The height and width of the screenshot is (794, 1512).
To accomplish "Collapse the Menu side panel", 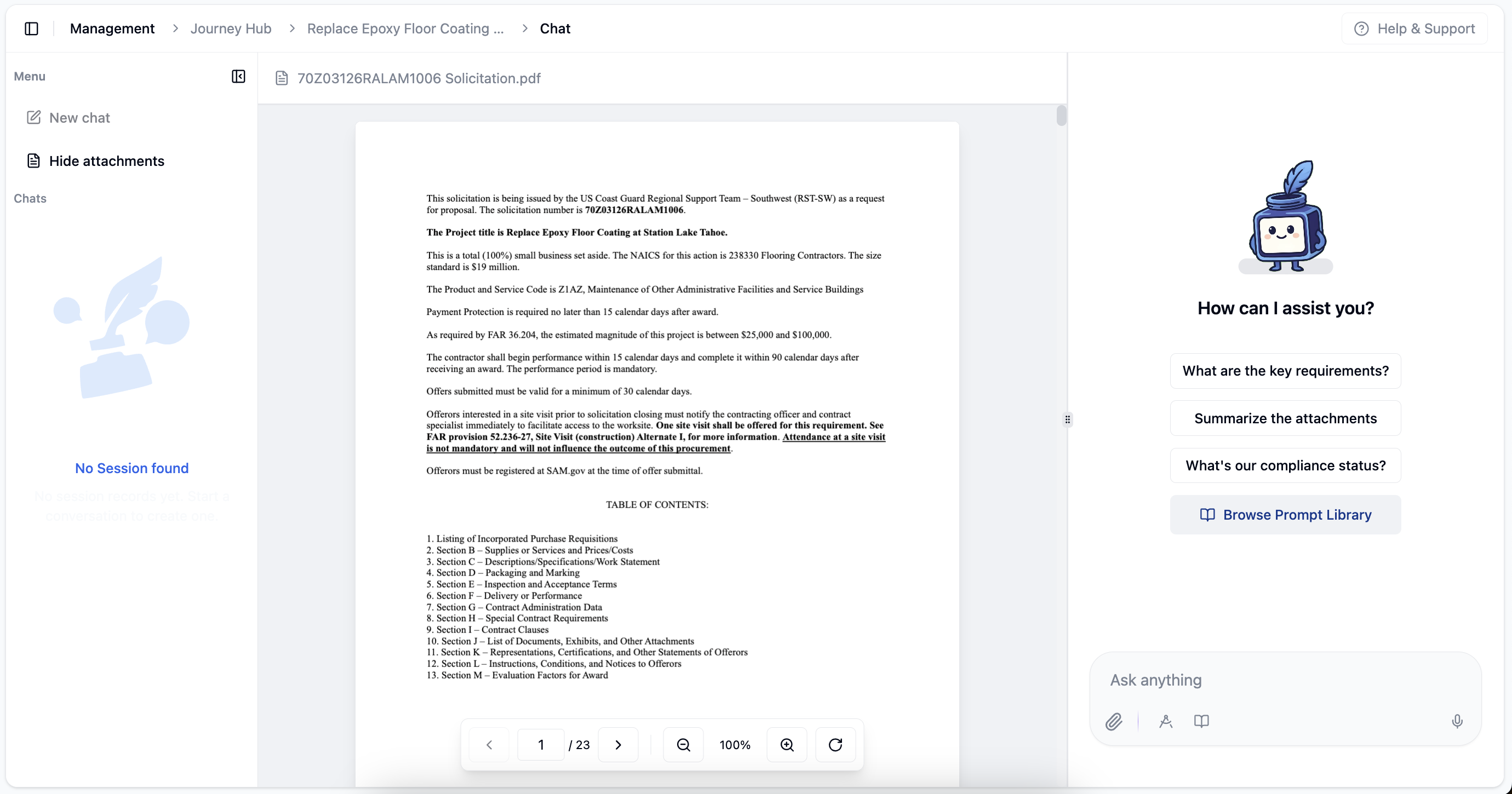I will click(238, 76).
